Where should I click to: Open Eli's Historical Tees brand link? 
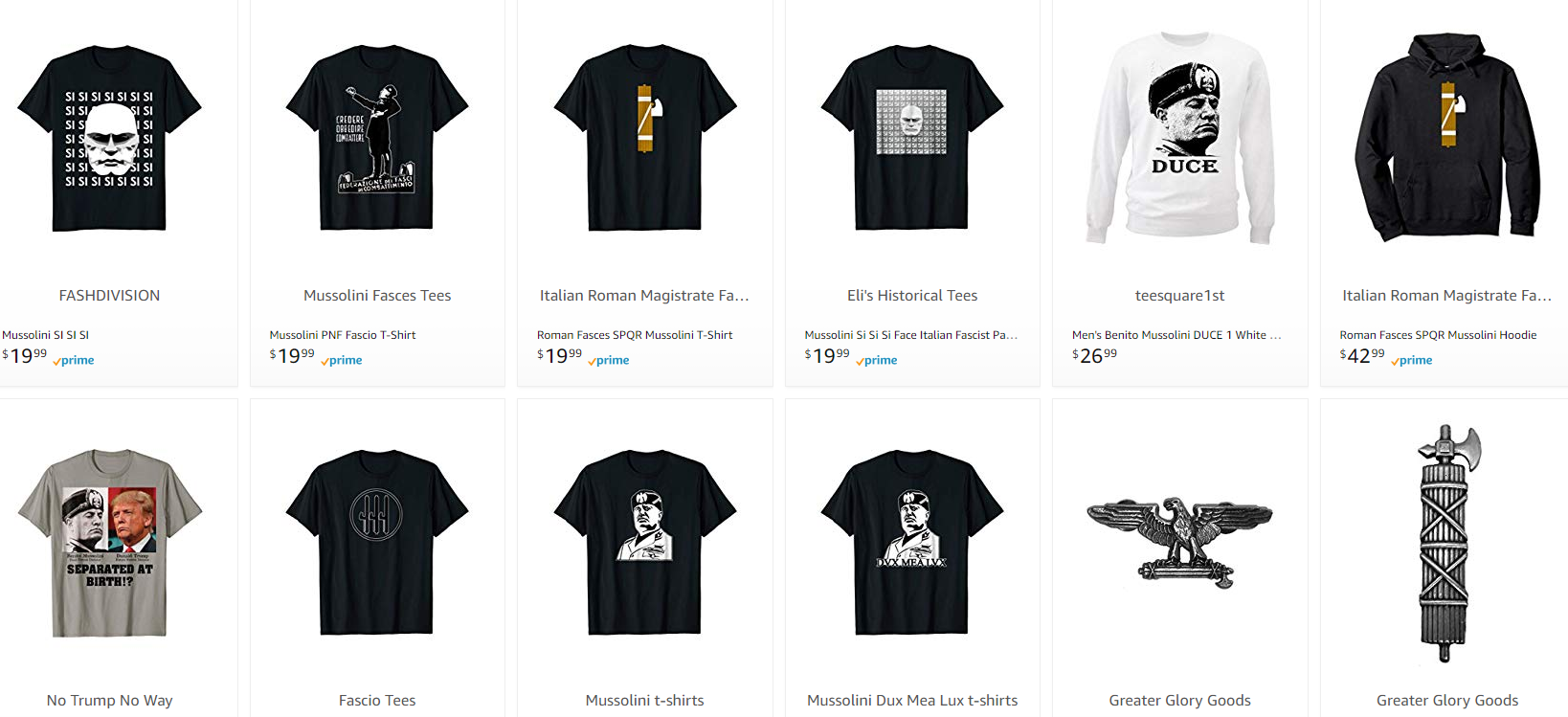912,296
